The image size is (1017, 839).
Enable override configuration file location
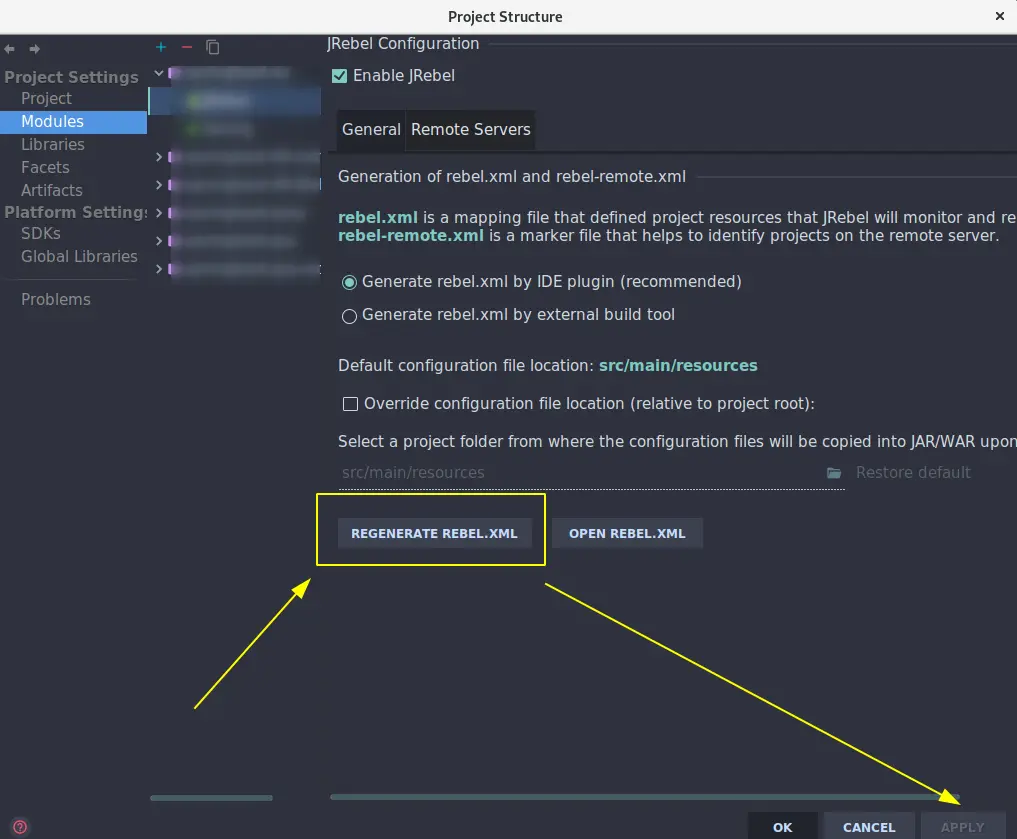tap(350, 404)
